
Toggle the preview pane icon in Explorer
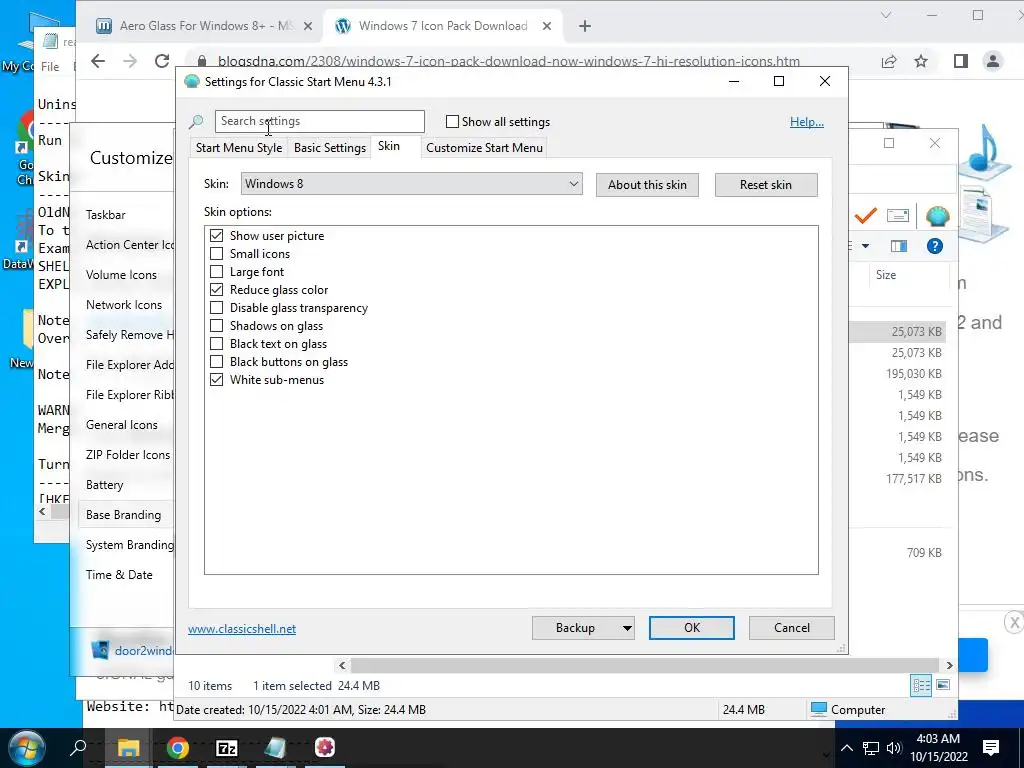point(899,246)
